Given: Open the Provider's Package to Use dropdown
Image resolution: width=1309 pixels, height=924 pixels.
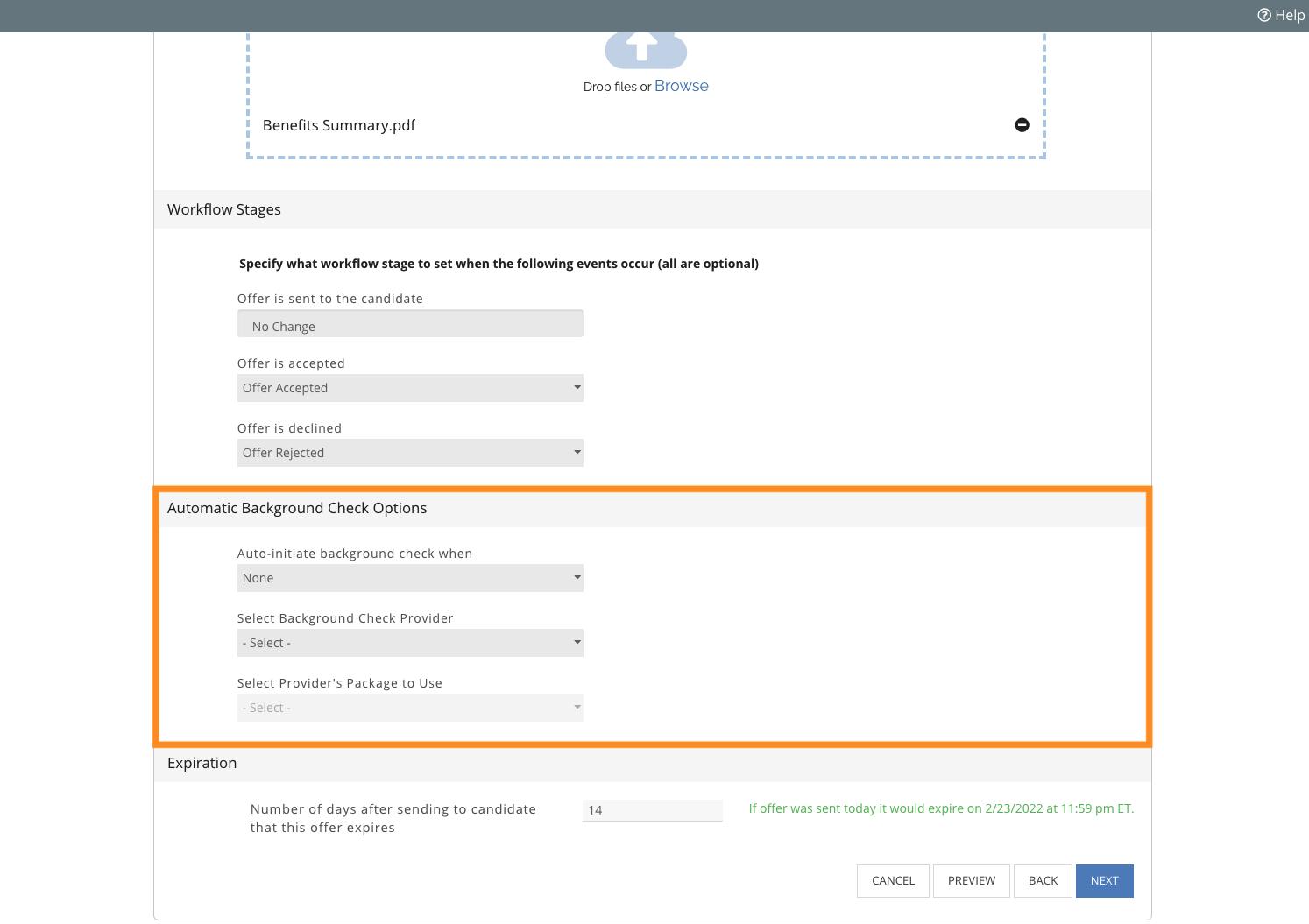Looking at the screenshot, I should tap(410, 708).
